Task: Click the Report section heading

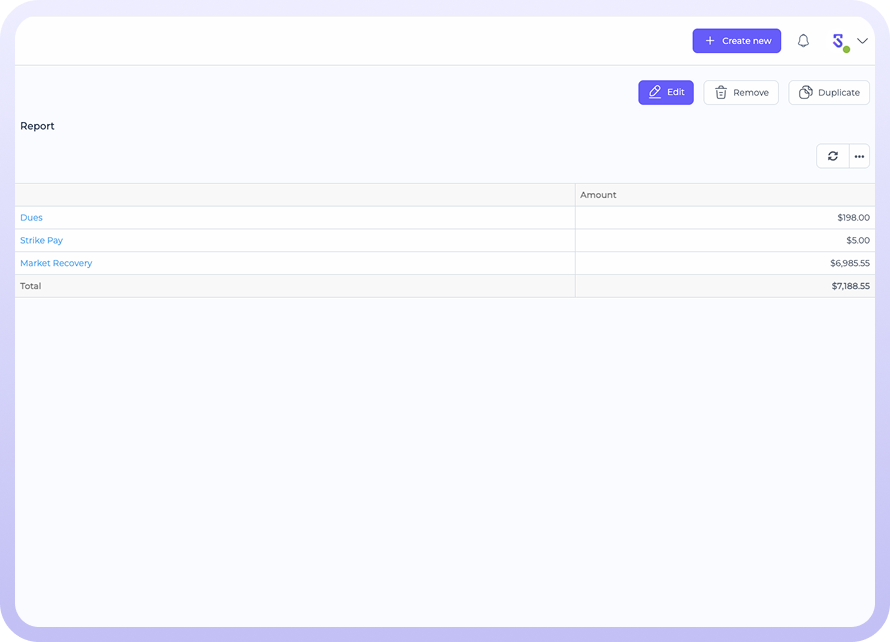Action: pos(37,126)
